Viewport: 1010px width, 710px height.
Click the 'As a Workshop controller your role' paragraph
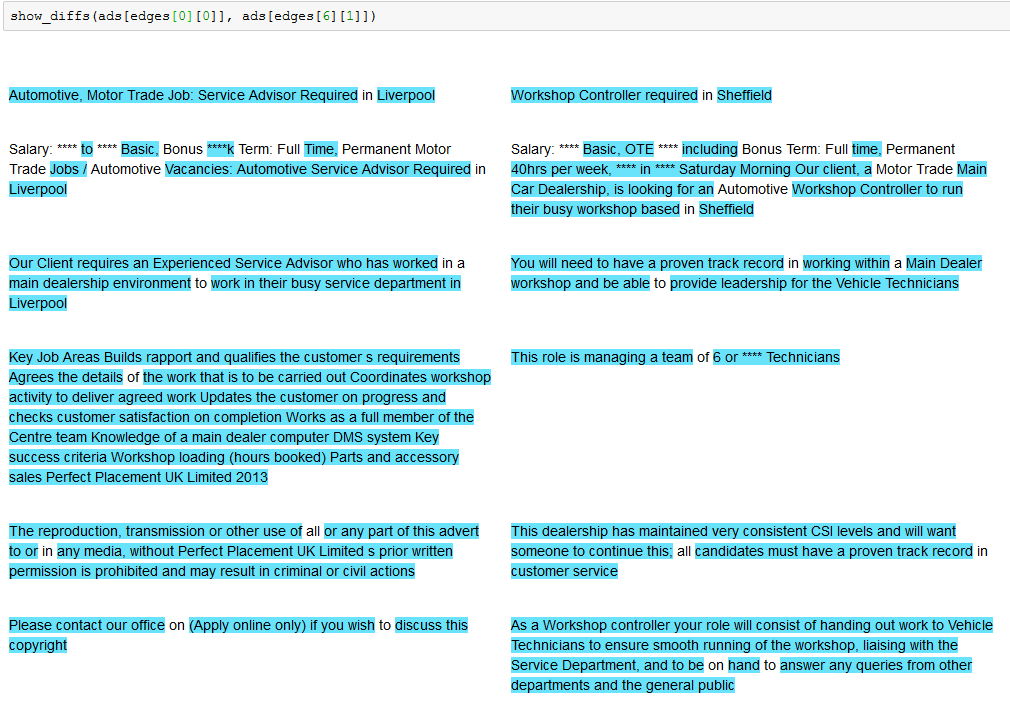(x=751, y=655)
